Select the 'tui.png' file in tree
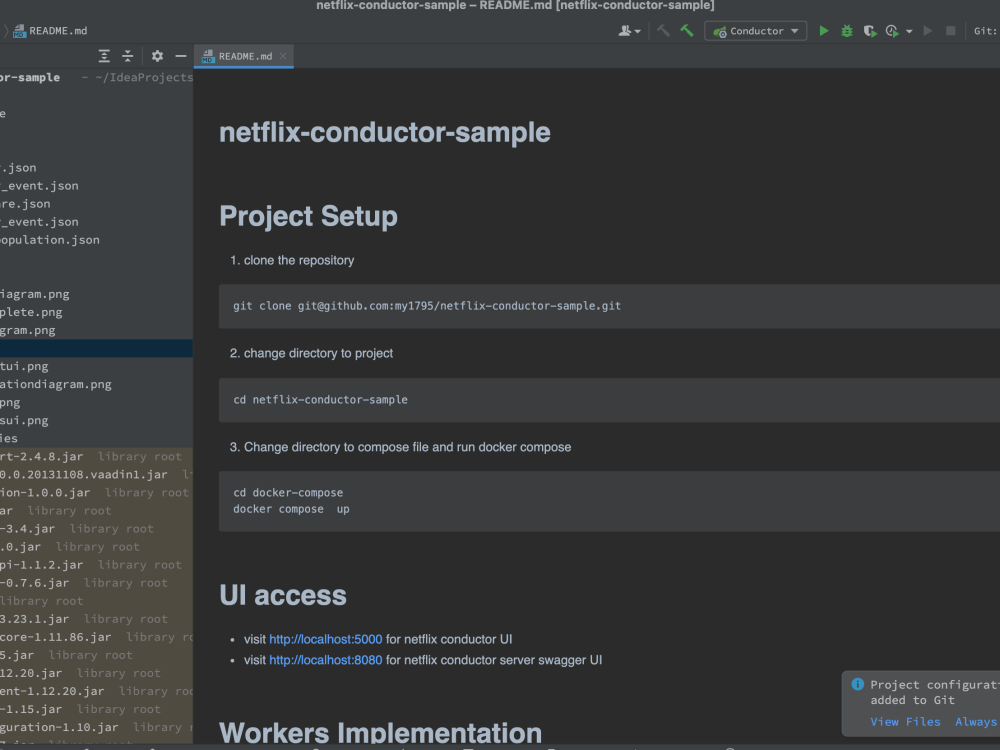Image resolution: width=1000 pixels, height=750 pixels. (x=96, y=367)
